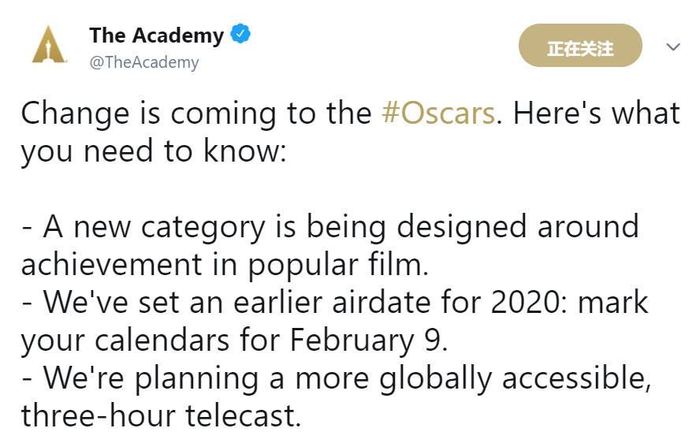Open The Academy display name profile link

click(156, 35)
